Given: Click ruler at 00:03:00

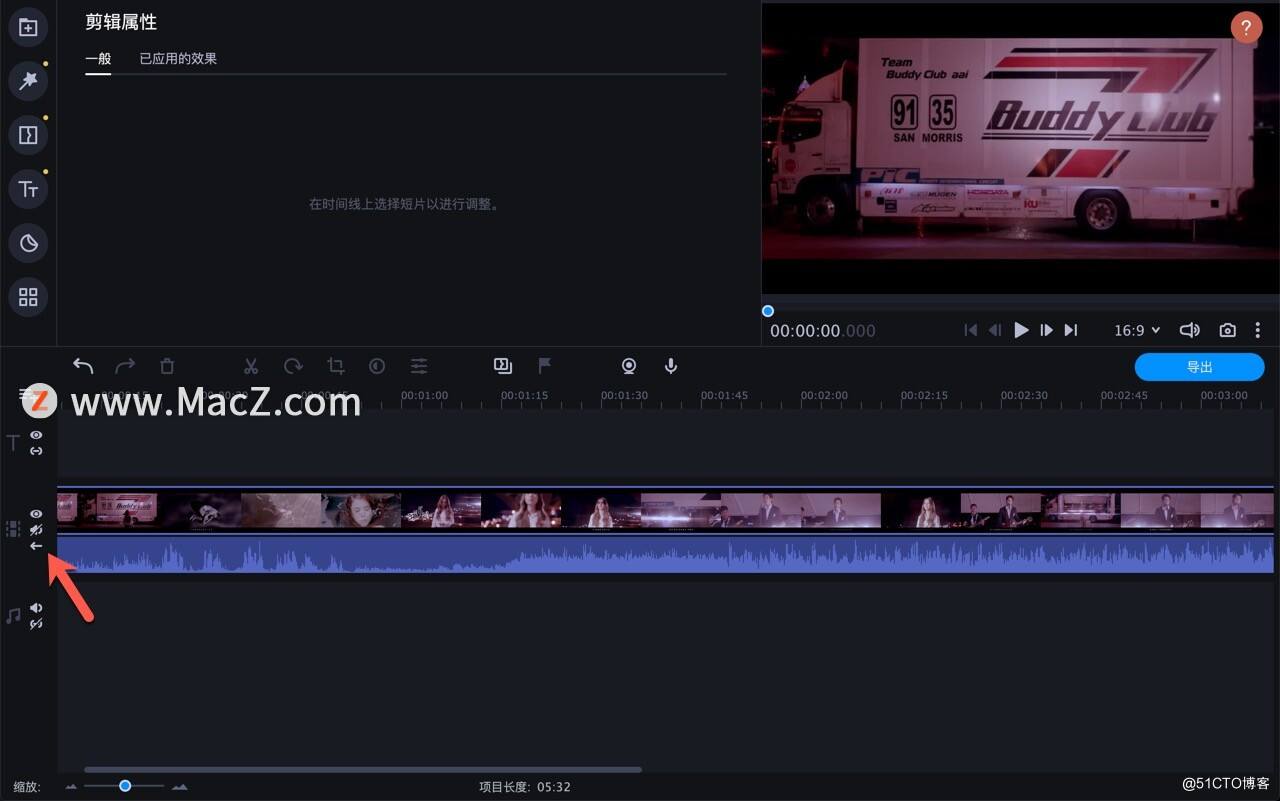Looking at the screenshot, I should [1224, 395].
